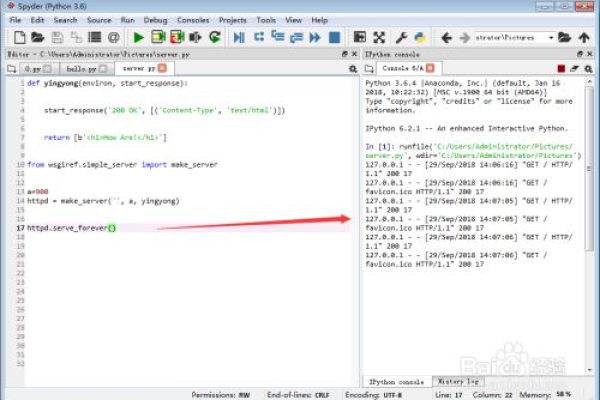Open IPython console options gear menu
This screenshot has width=600, height=400.
tap(589, 69)
